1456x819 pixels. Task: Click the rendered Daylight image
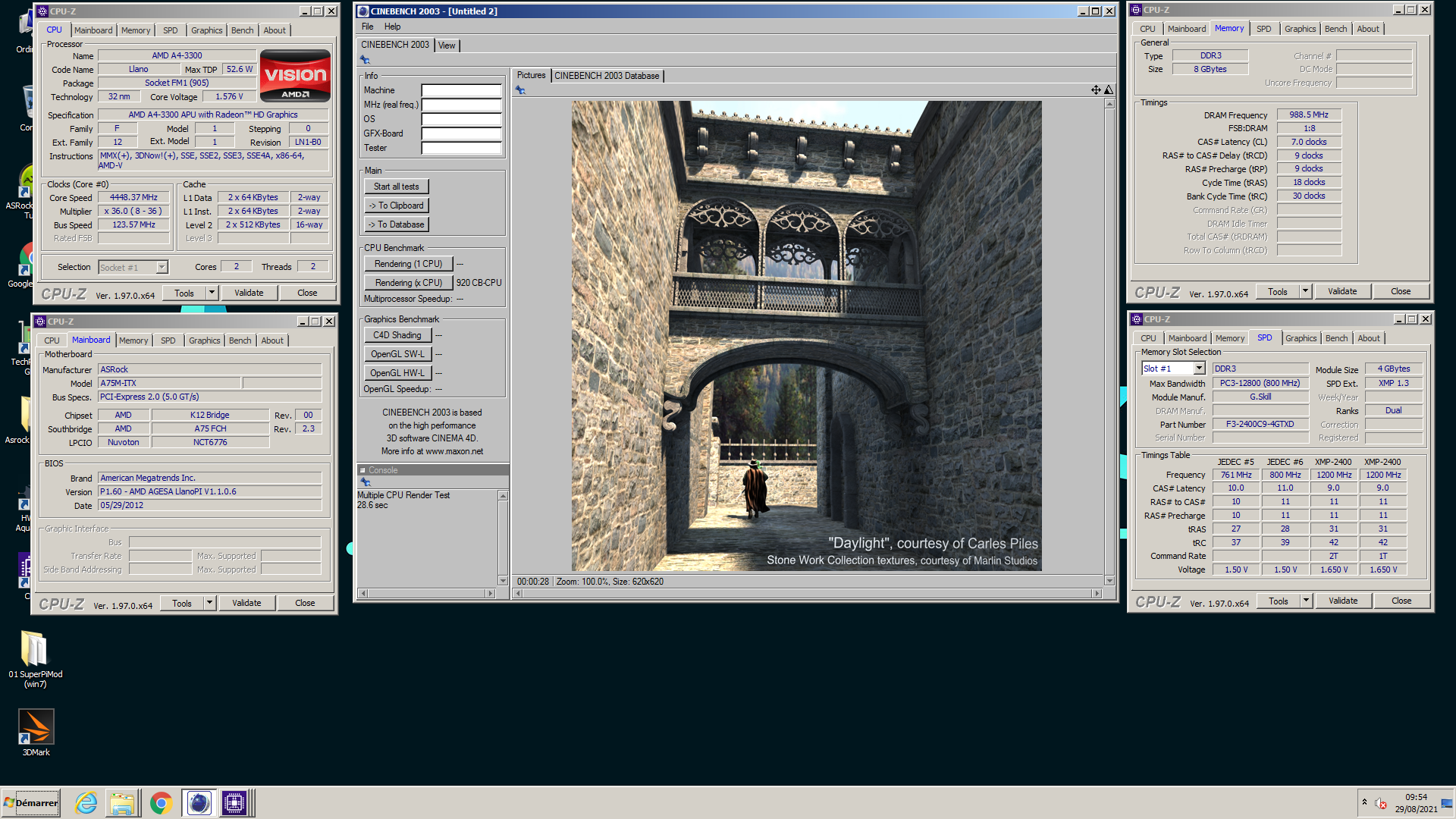coord(806,336)
